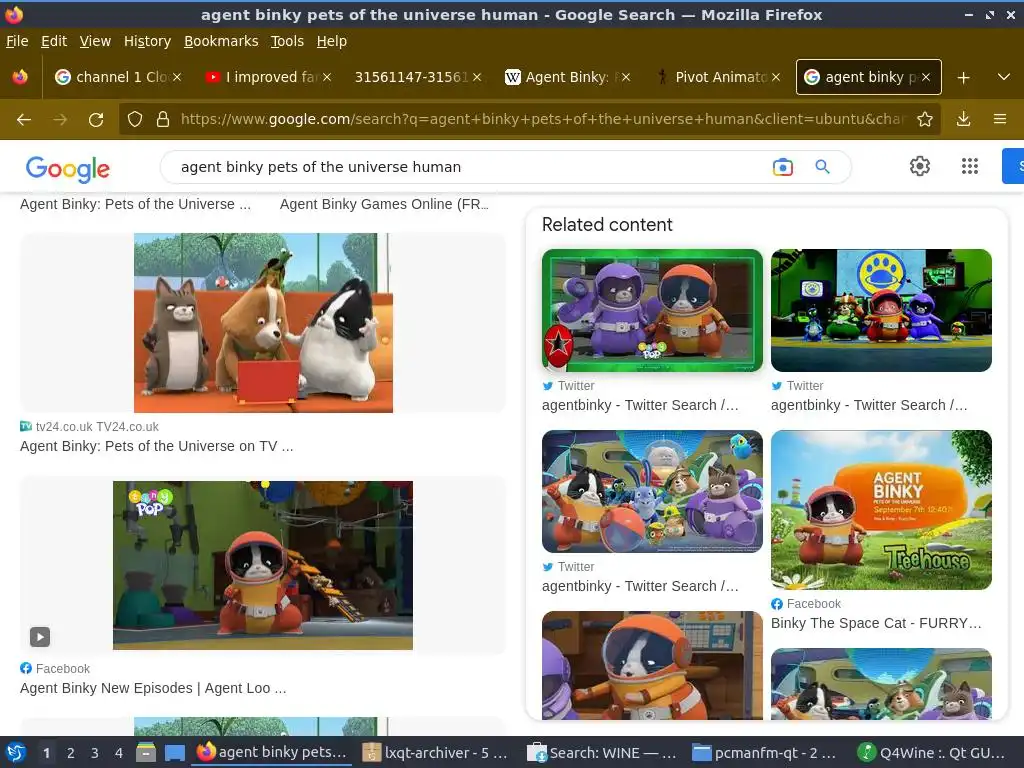The image size is (1024, 768).
Task: Open the LXQt start menu icon
Action: pos(16,753)
